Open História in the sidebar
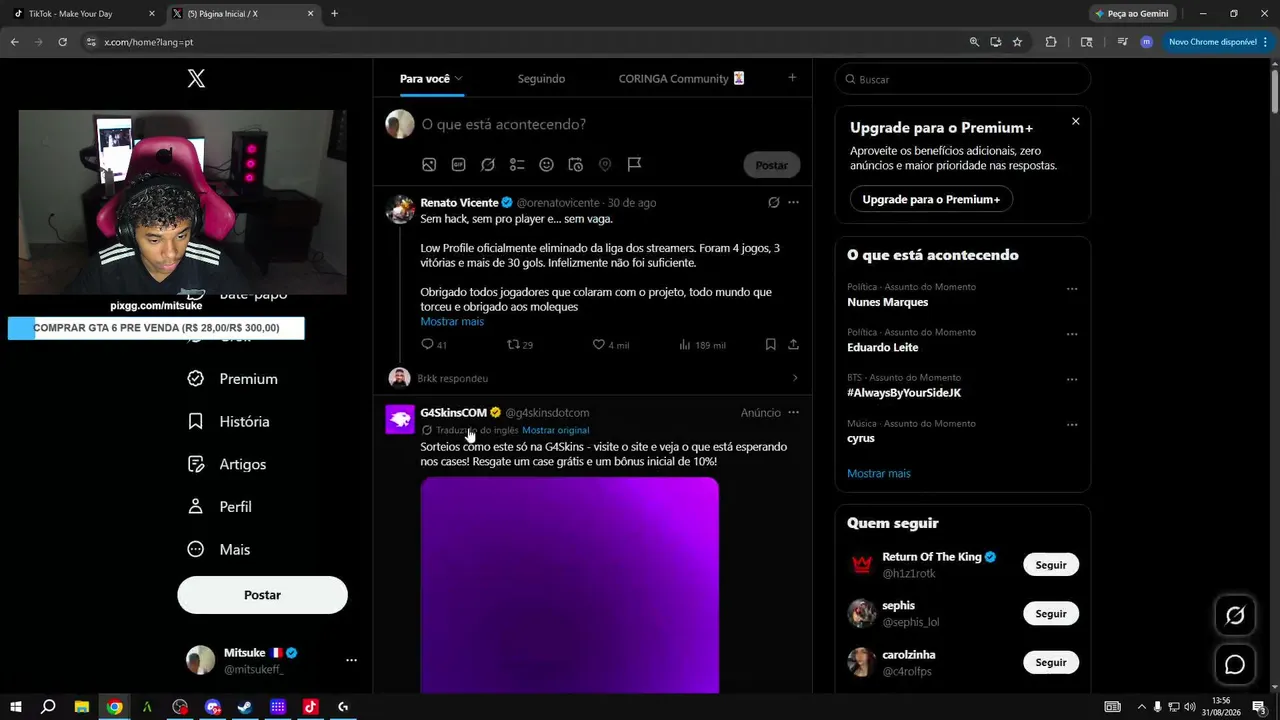The height and width of the screenshot is (720, 1280). pos(229,422)
